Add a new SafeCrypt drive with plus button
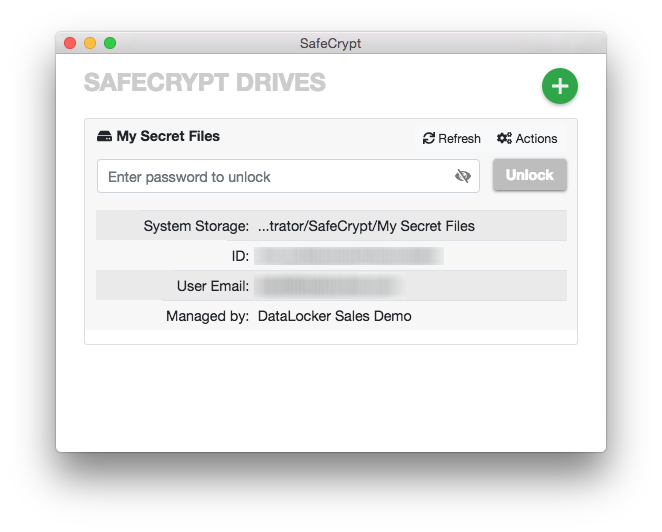This screenshot has width=662, height=532. tap(559, 86)
